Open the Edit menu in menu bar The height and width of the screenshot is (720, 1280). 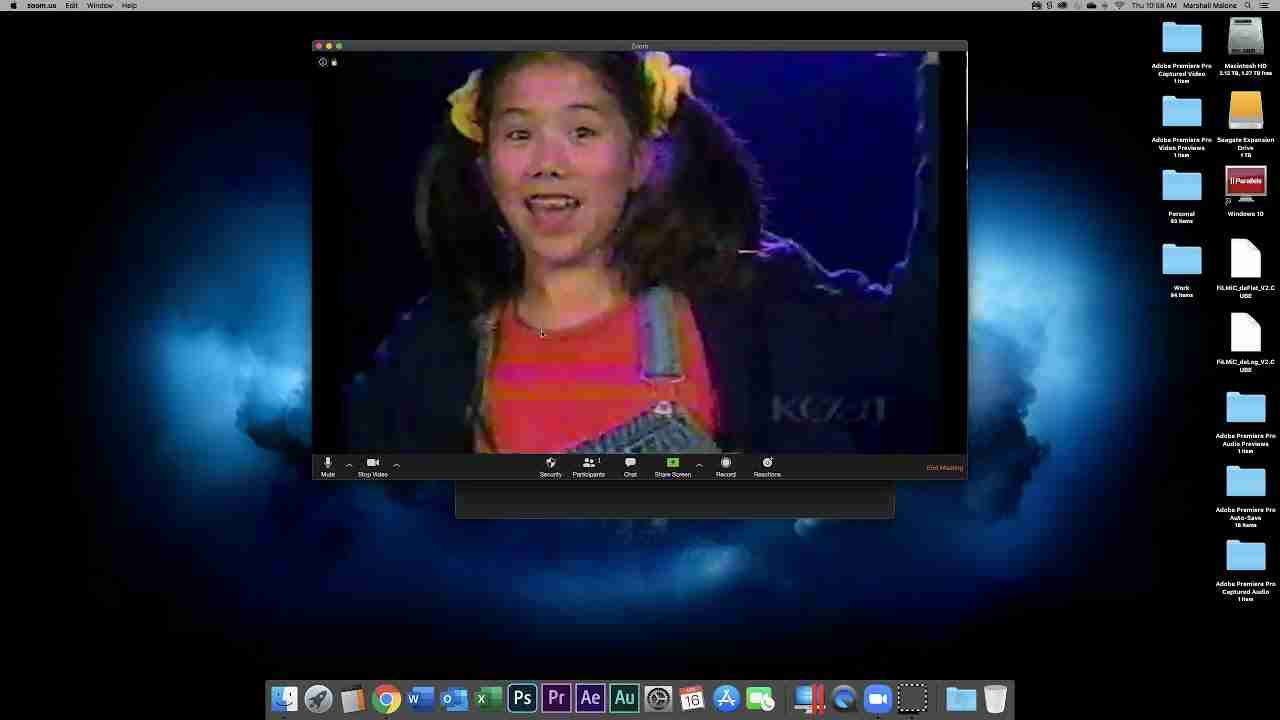(x=72, y=6)
